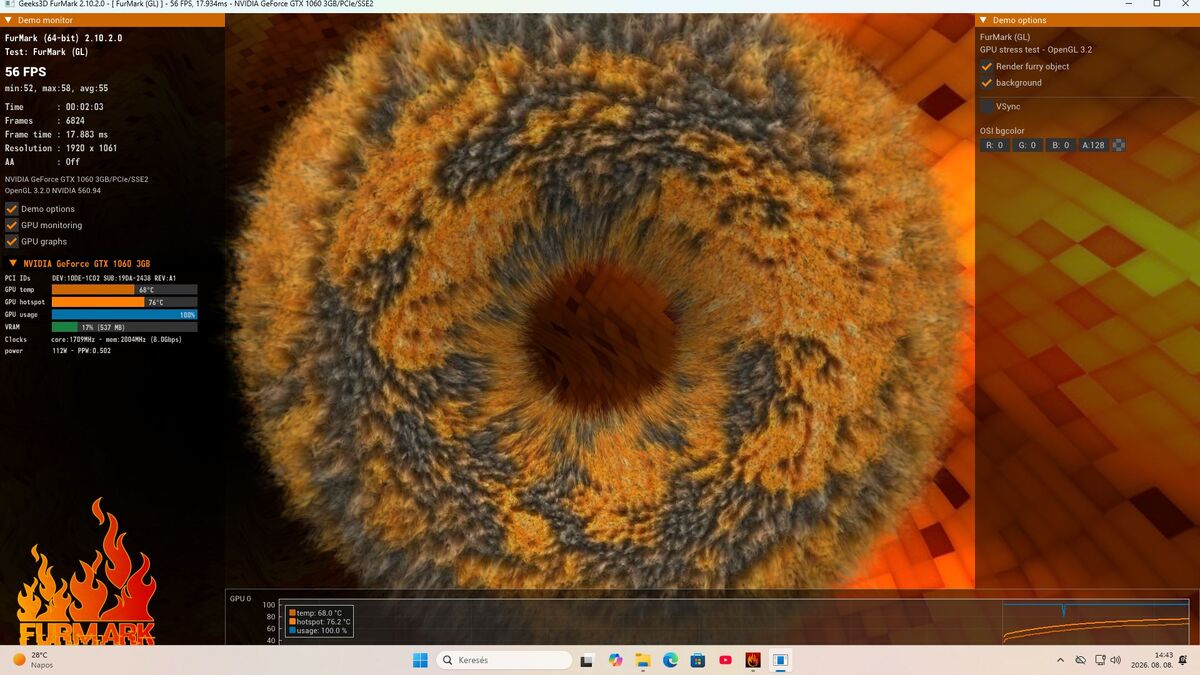Click the R: 0 bgcolor field
This screenshot has height=675, width=1200.
[995, 145]
